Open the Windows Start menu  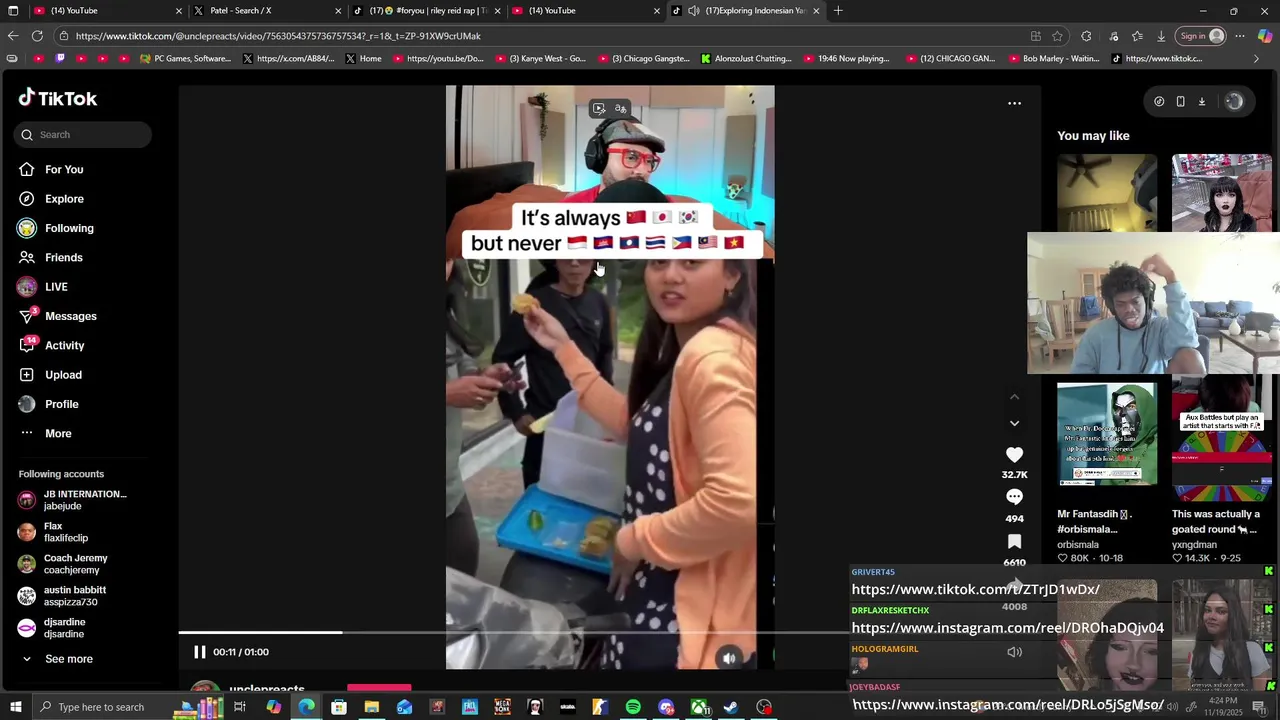point(16,707)
